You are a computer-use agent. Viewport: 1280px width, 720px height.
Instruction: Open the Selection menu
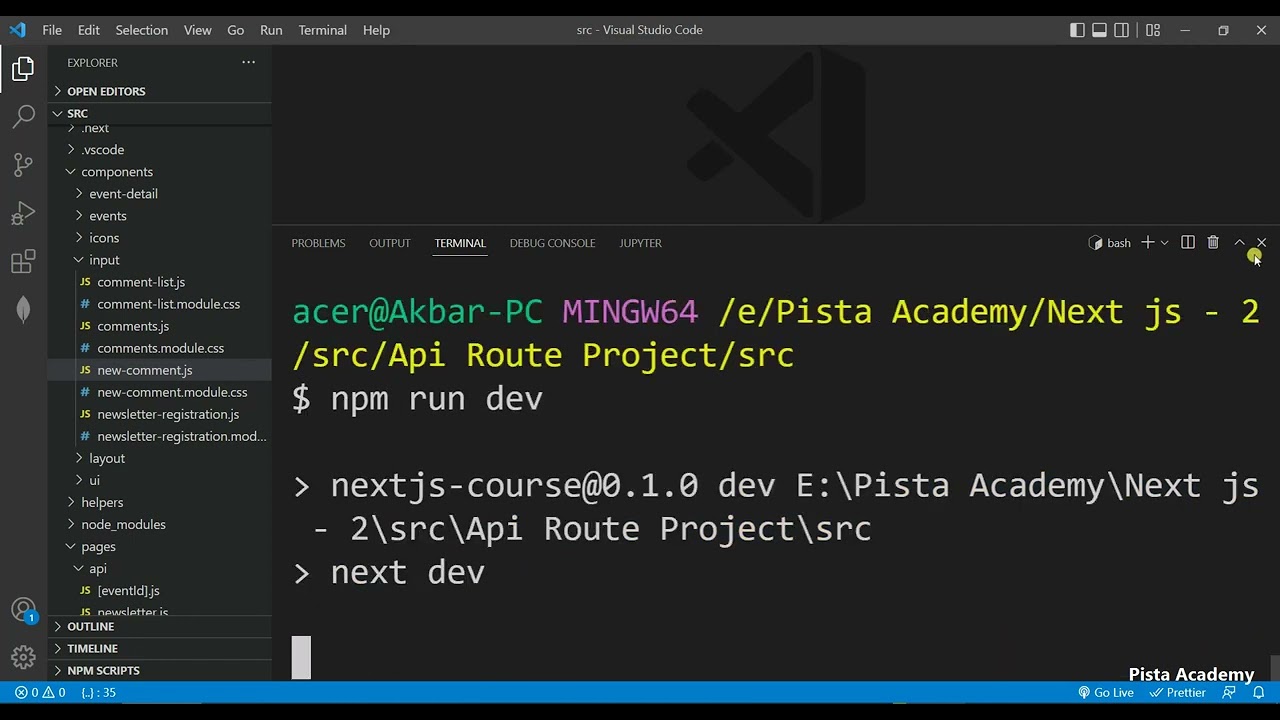tap(141, 30)
